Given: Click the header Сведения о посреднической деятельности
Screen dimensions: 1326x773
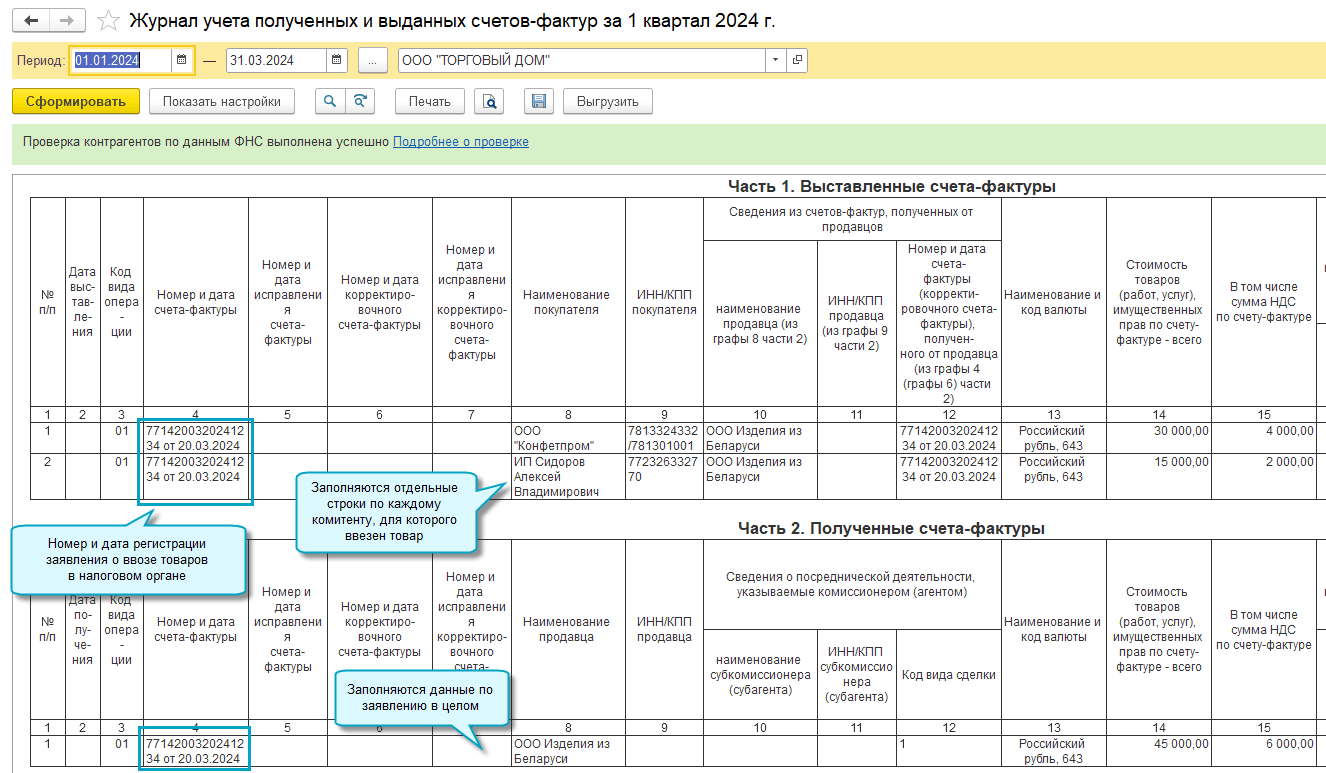Looking at the screenshot, I should click(852, 584).
